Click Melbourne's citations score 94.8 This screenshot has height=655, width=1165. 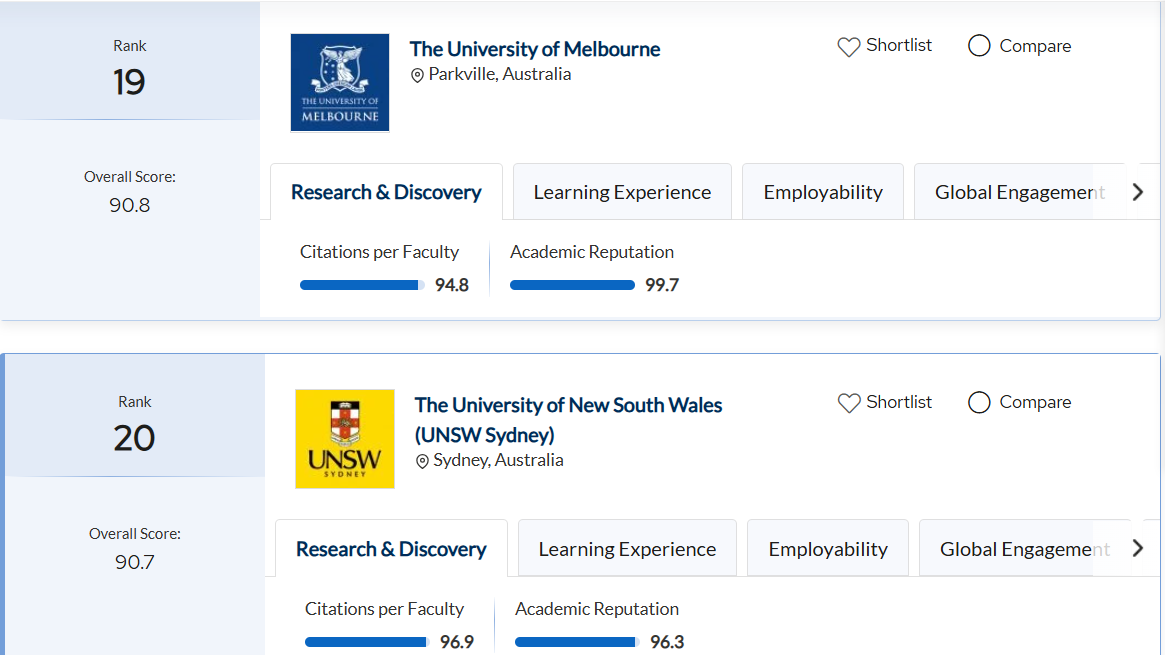[x=452, y=285]
